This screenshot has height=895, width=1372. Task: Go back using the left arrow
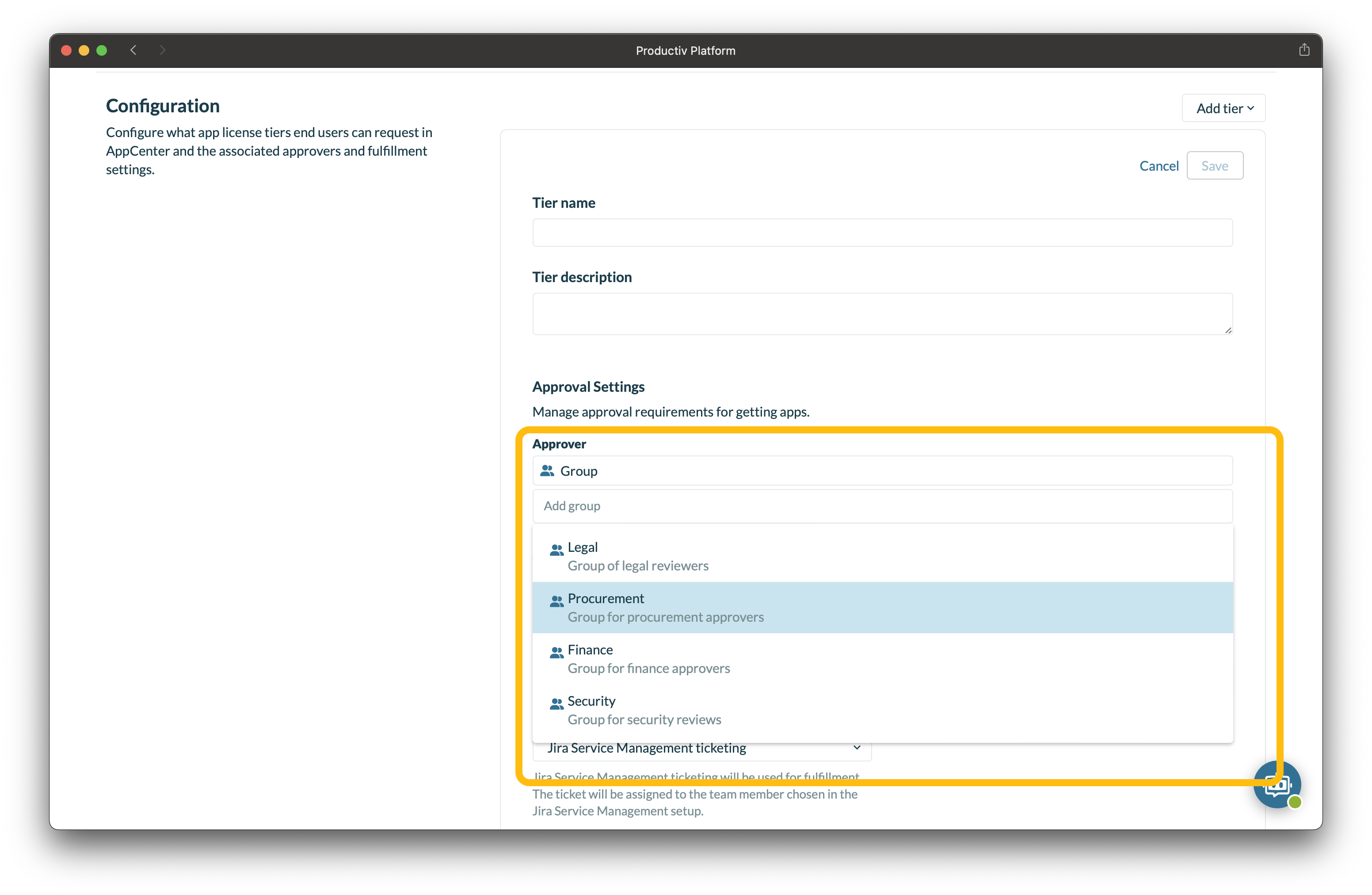134,50
